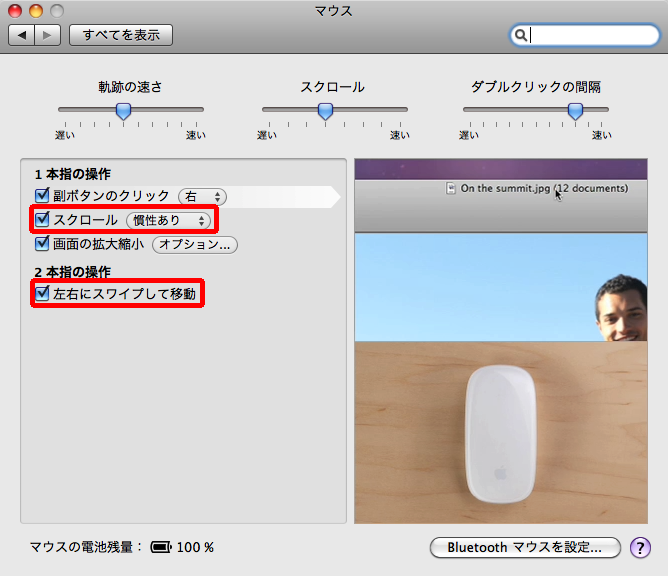Click 遅い label under ダブルクリックの間隔 slider

click(469, 135)
